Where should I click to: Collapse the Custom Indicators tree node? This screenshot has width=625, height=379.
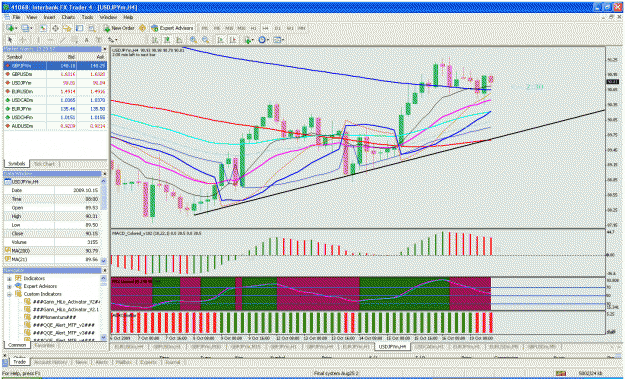coord(10,294)
